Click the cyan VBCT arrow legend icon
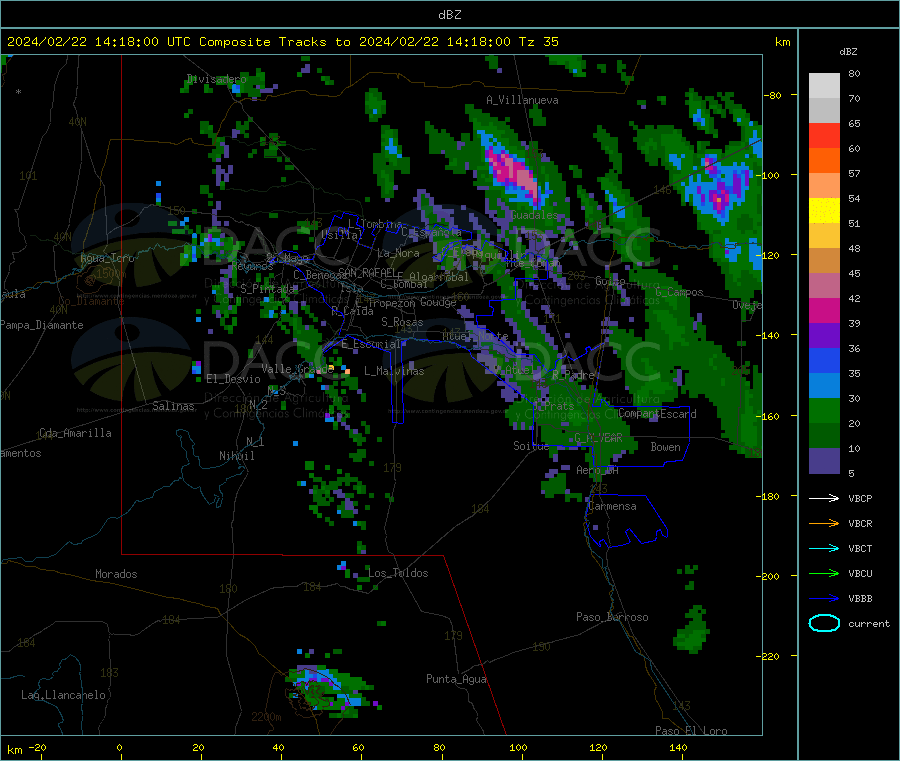This screenshot has height=761, width=900. tap(824, 548)
